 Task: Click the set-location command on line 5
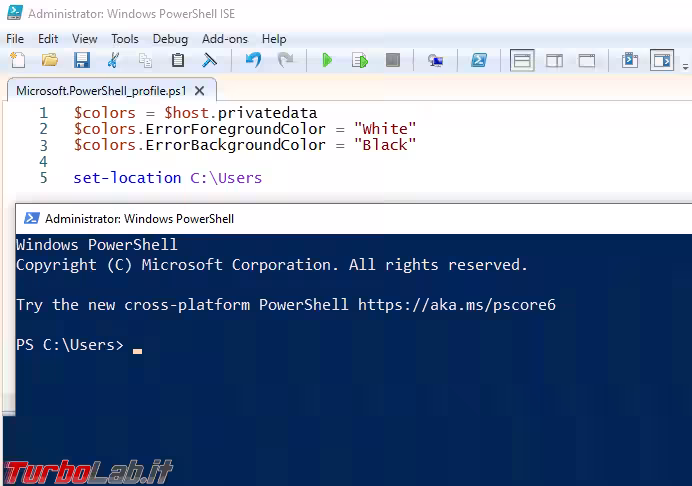[x=127, y=178]
